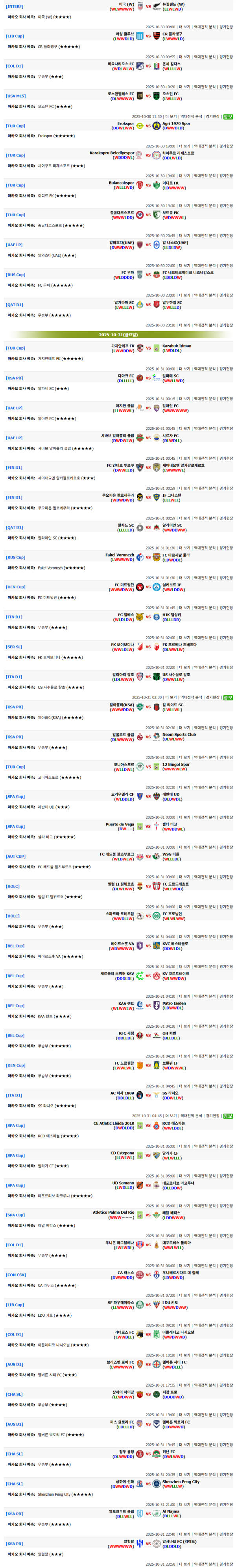The width and height of the screenshot is (236, 1568).
Task: Click the 2025-10-31(금요일) date header bar
Action: [118, 335]
